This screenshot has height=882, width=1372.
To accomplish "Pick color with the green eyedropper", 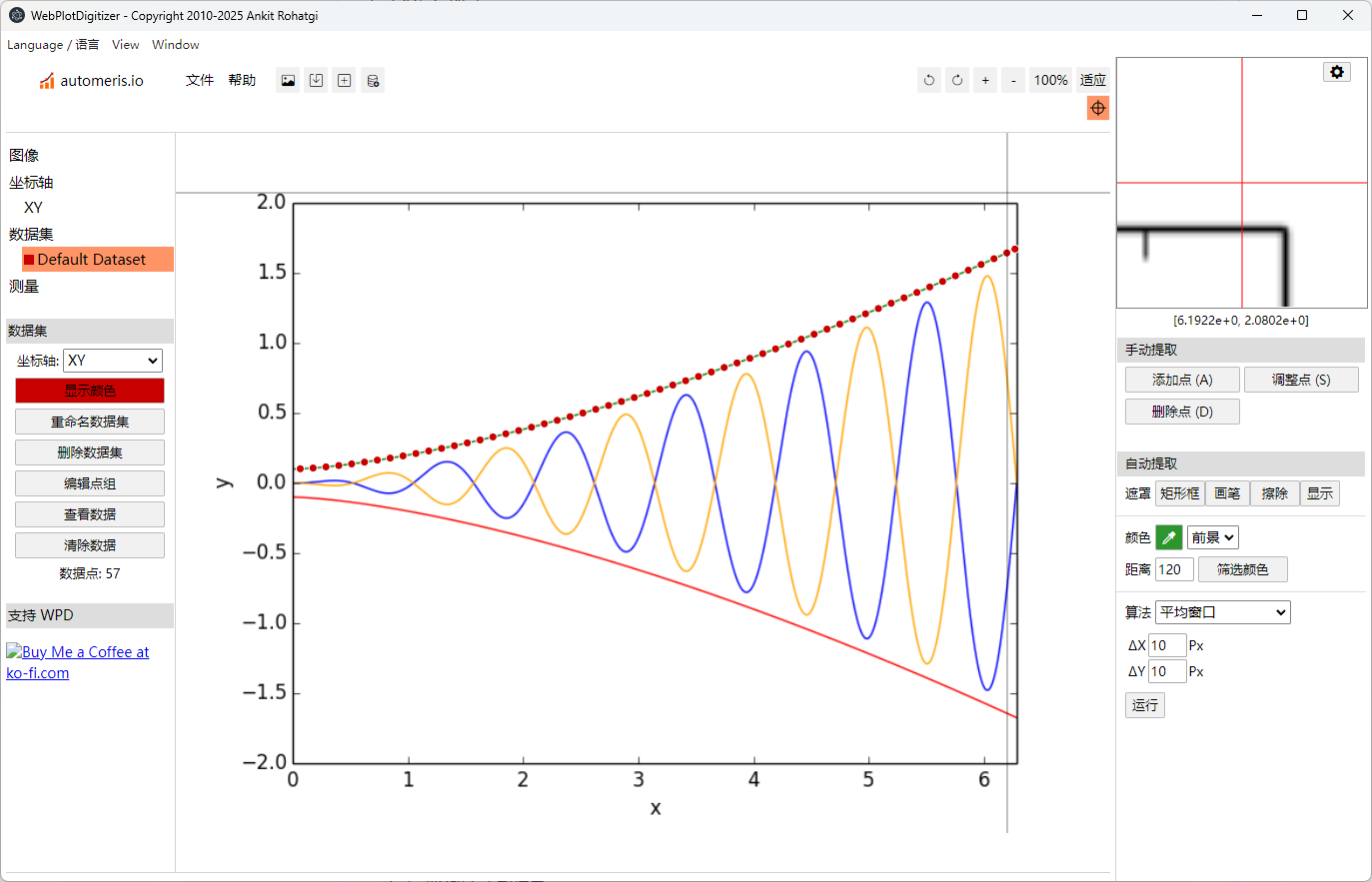I will 1169,537.
